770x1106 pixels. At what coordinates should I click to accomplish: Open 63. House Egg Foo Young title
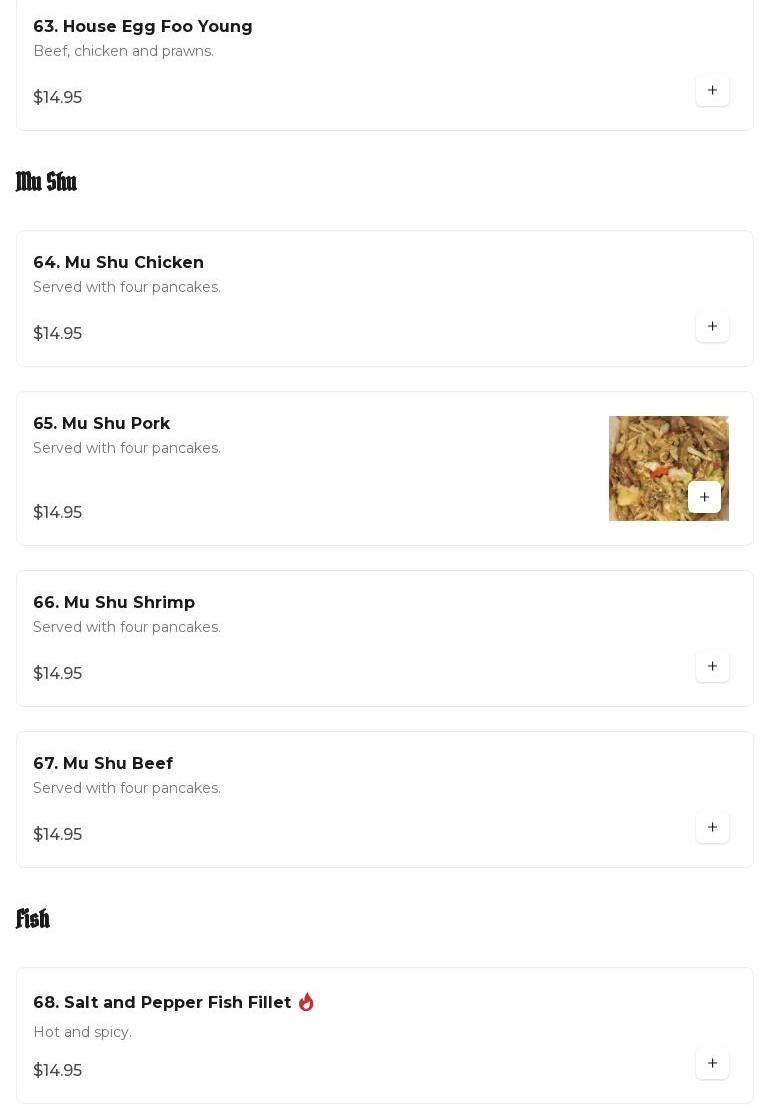click(x=142, y=26)
